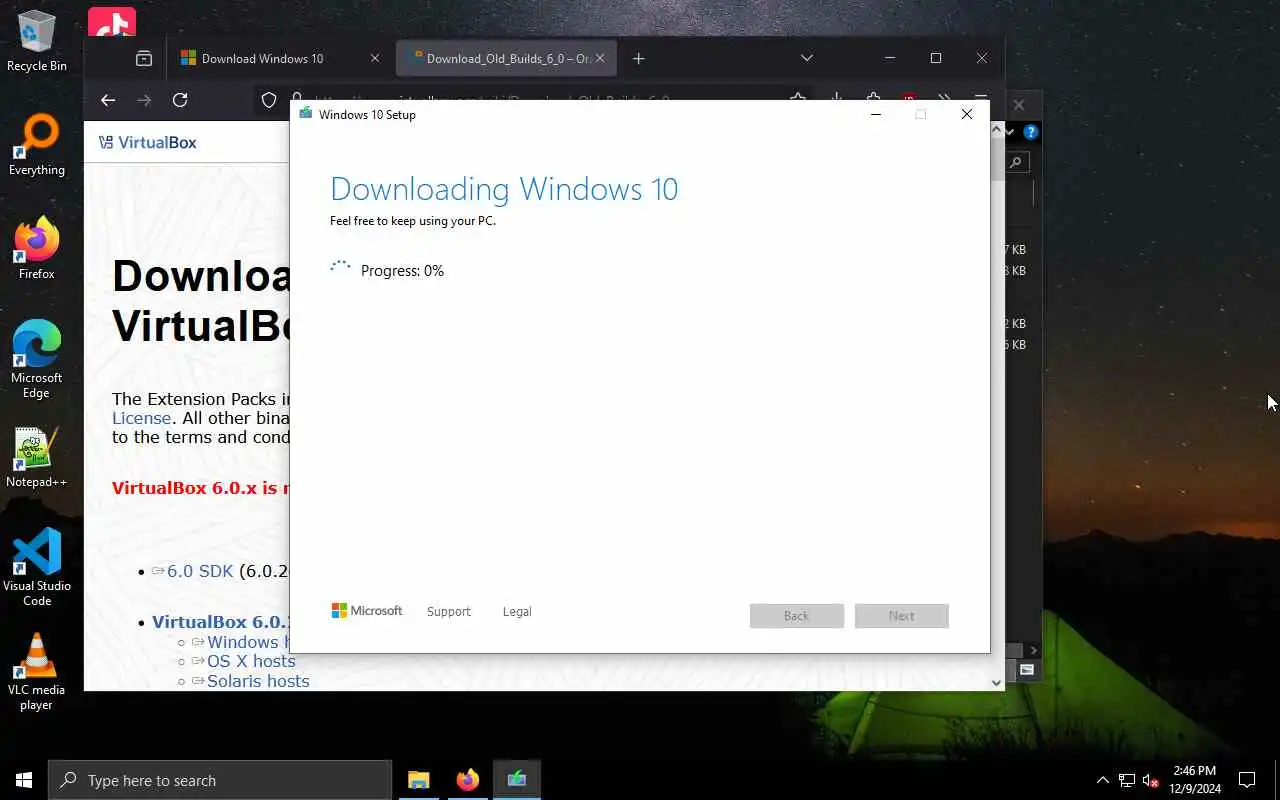This screenshot has width=1280, height=800.
Task: Open the Visual Studio Code shortcut
Action: (37, 567)
